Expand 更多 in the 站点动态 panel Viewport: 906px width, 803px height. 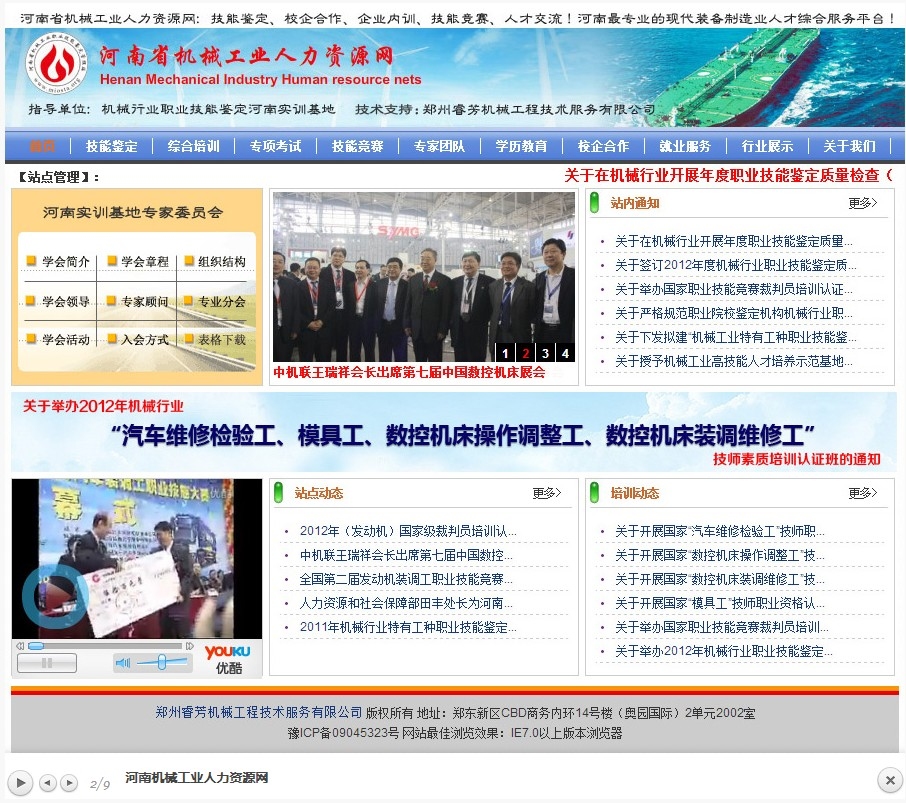[547, 493]
